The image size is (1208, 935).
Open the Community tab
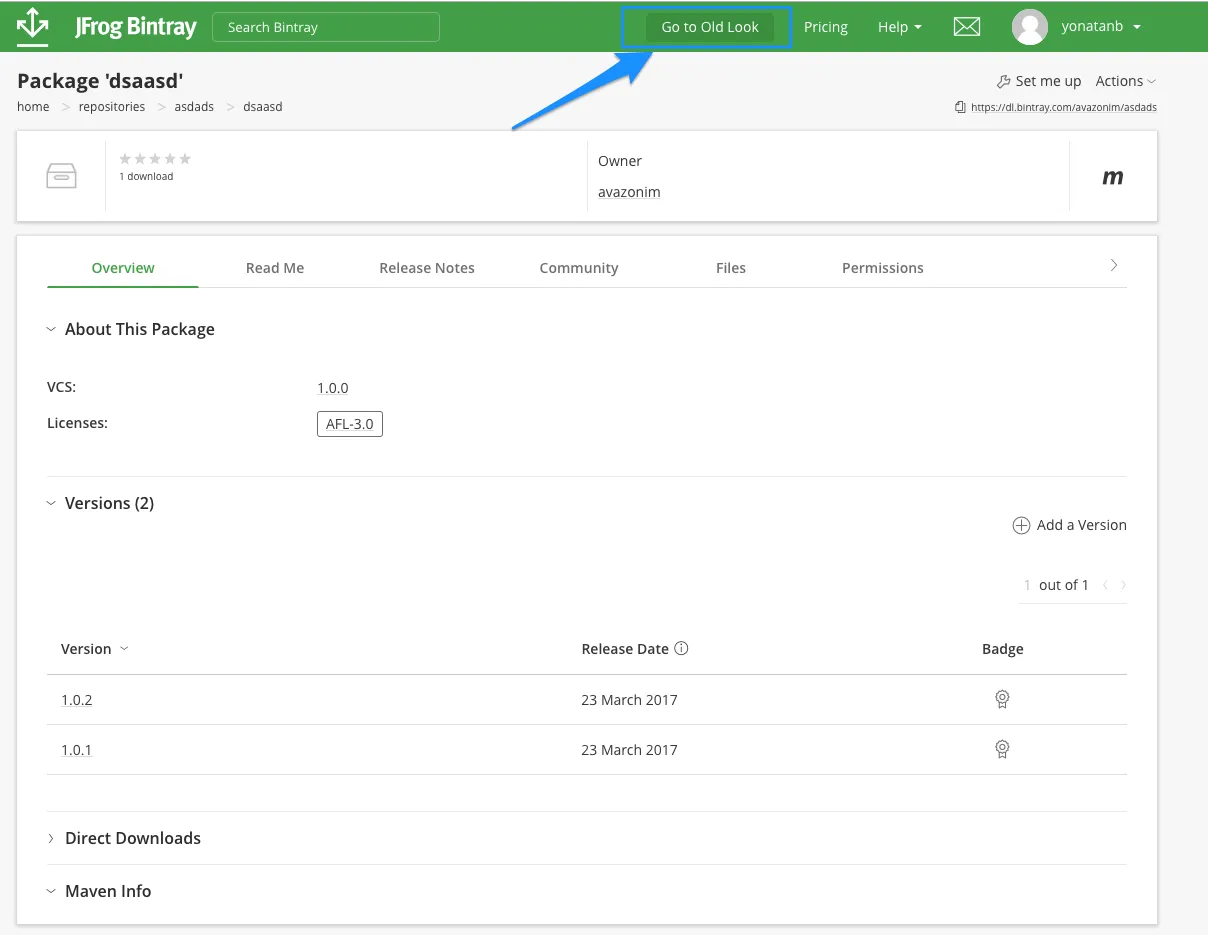[579, 268]
